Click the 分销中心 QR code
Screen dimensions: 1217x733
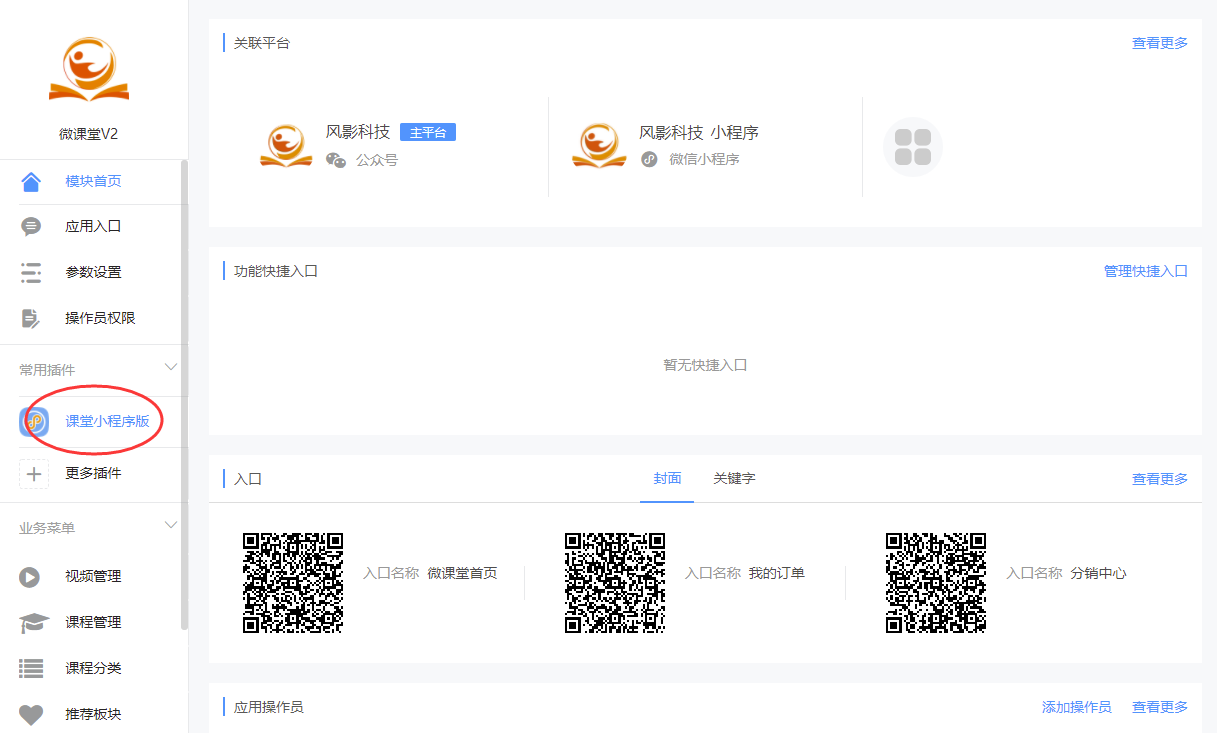936,583
